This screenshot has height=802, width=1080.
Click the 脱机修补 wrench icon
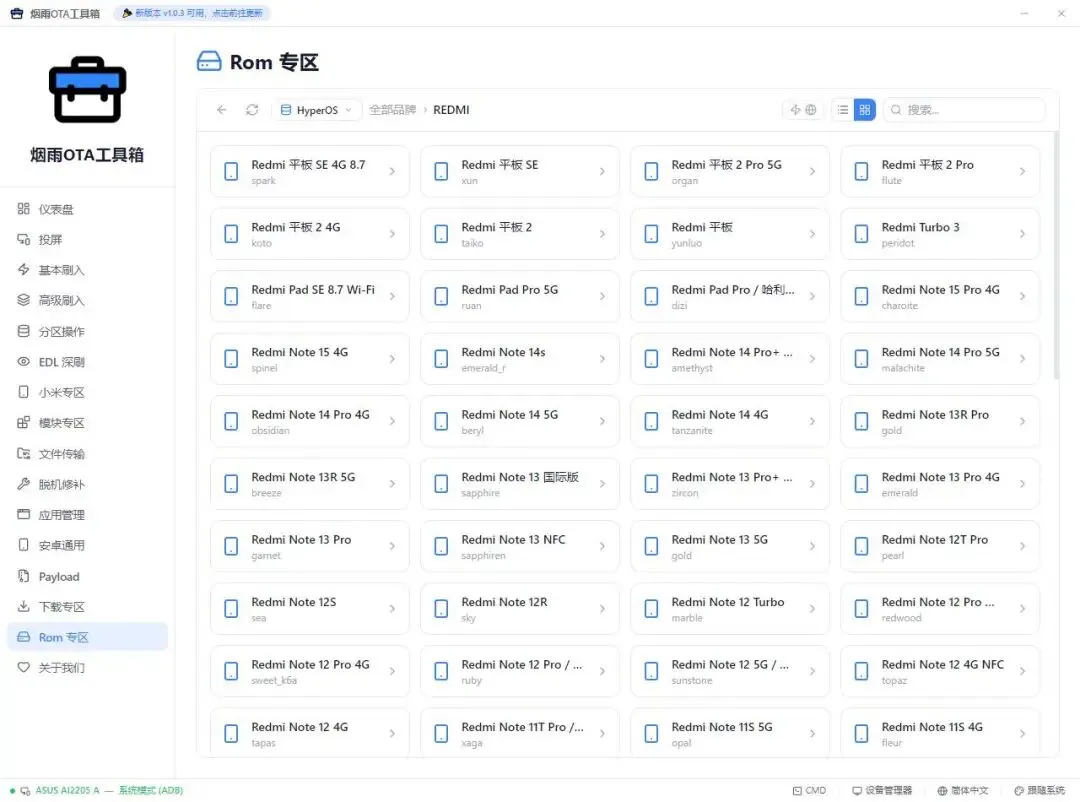point(23,484)
